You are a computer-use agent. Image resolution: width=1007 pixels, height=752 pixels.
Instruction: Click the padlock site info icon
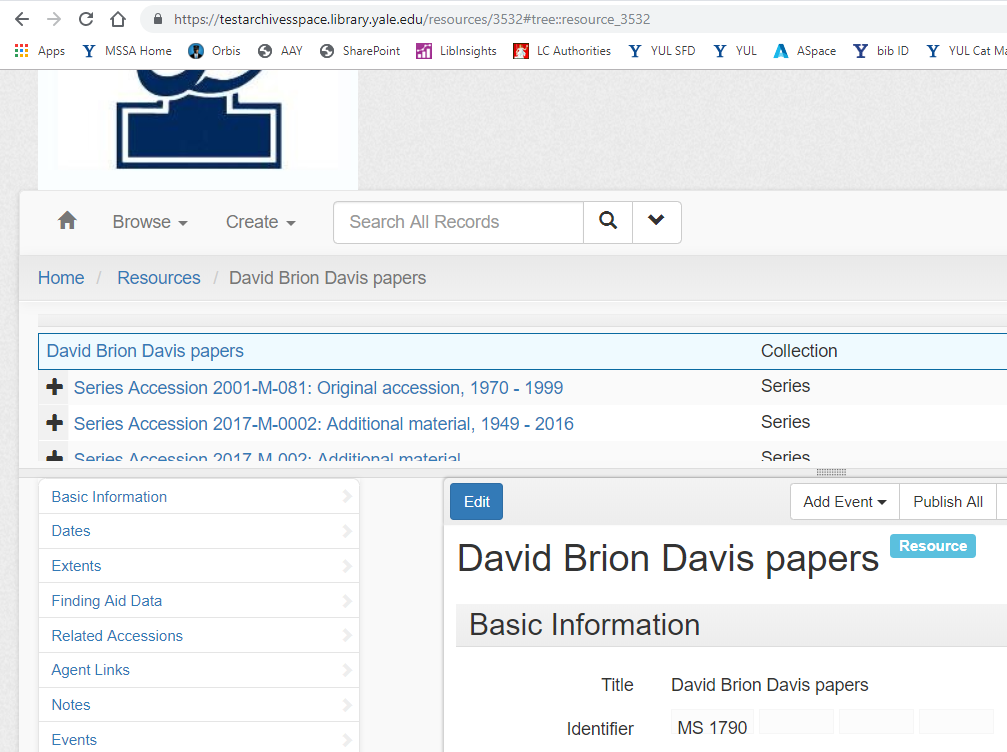tap(158, 19)
